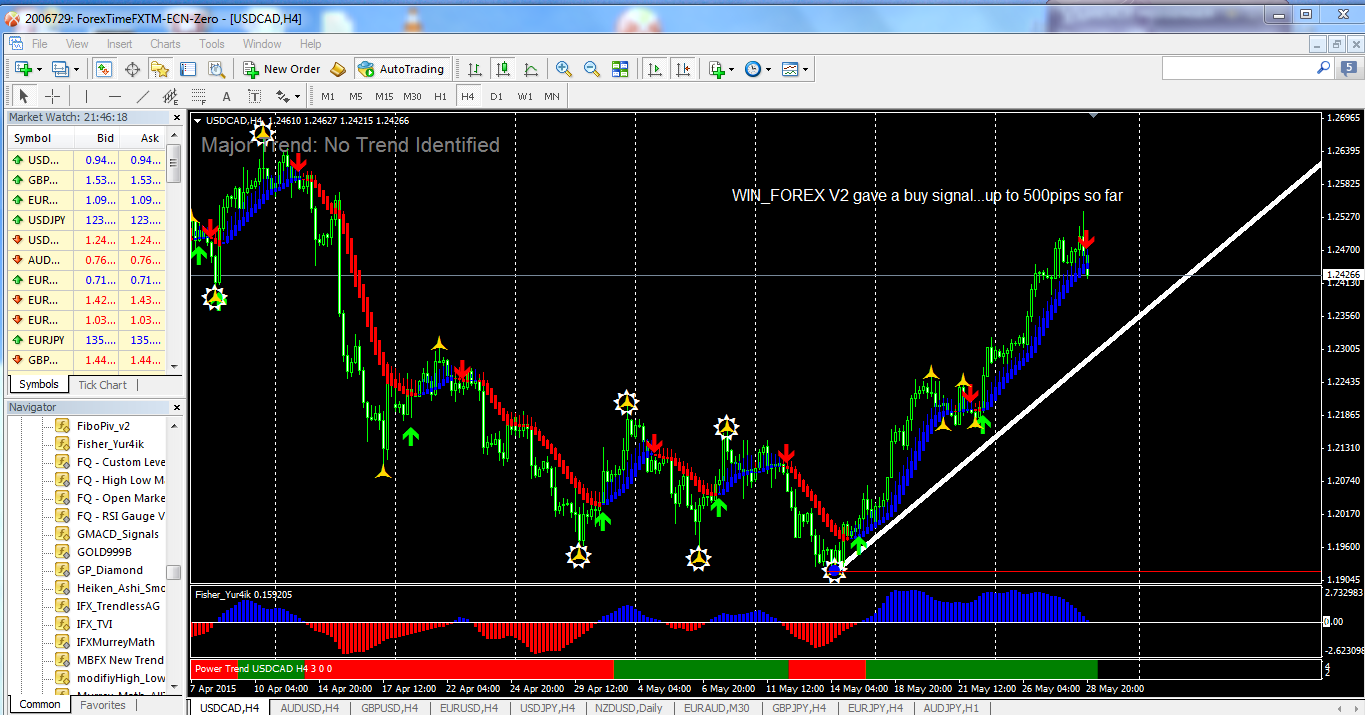Pick the draw trendline tool
This screenshot has height=715, width=1365.
142,96
